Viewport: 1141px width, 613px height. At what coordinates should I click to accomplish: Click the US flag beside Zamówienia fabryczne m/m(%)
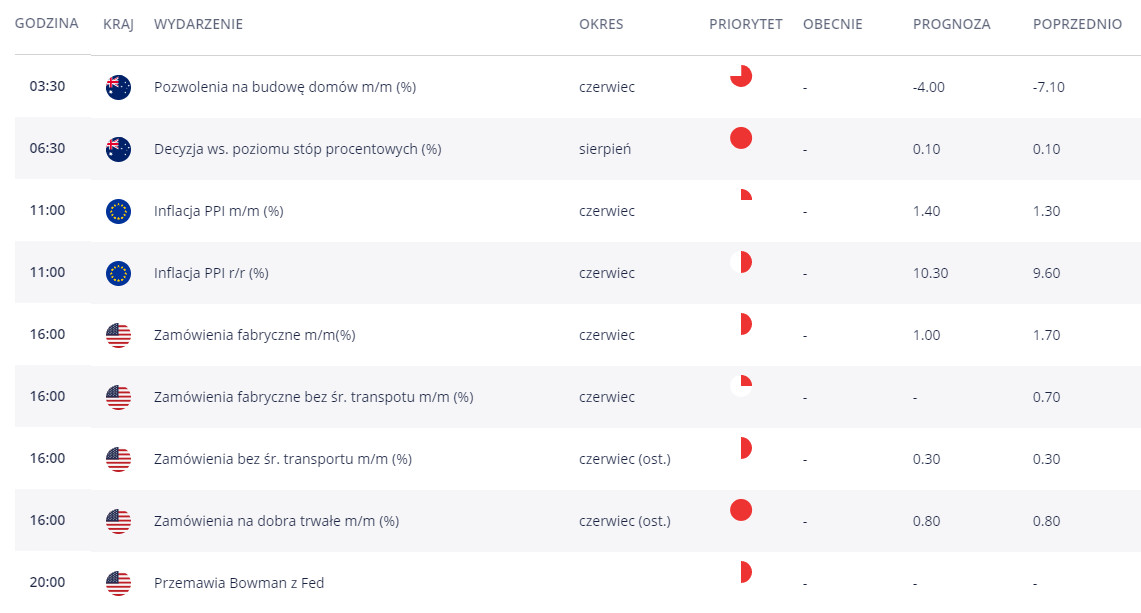click(119, 335)
